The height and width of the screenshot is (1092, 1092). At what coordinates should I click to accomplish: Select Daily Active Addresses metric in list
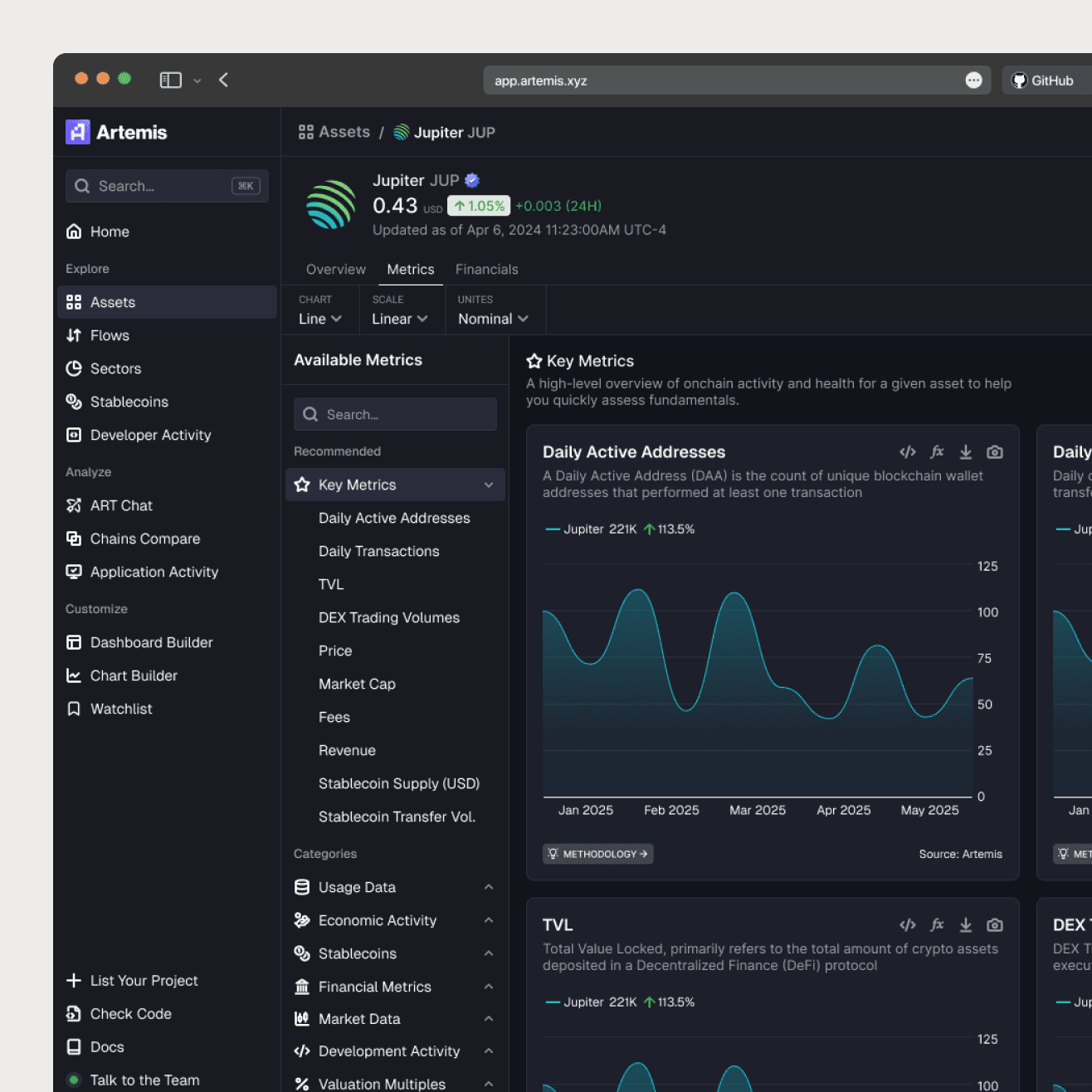tap(394, 518)
